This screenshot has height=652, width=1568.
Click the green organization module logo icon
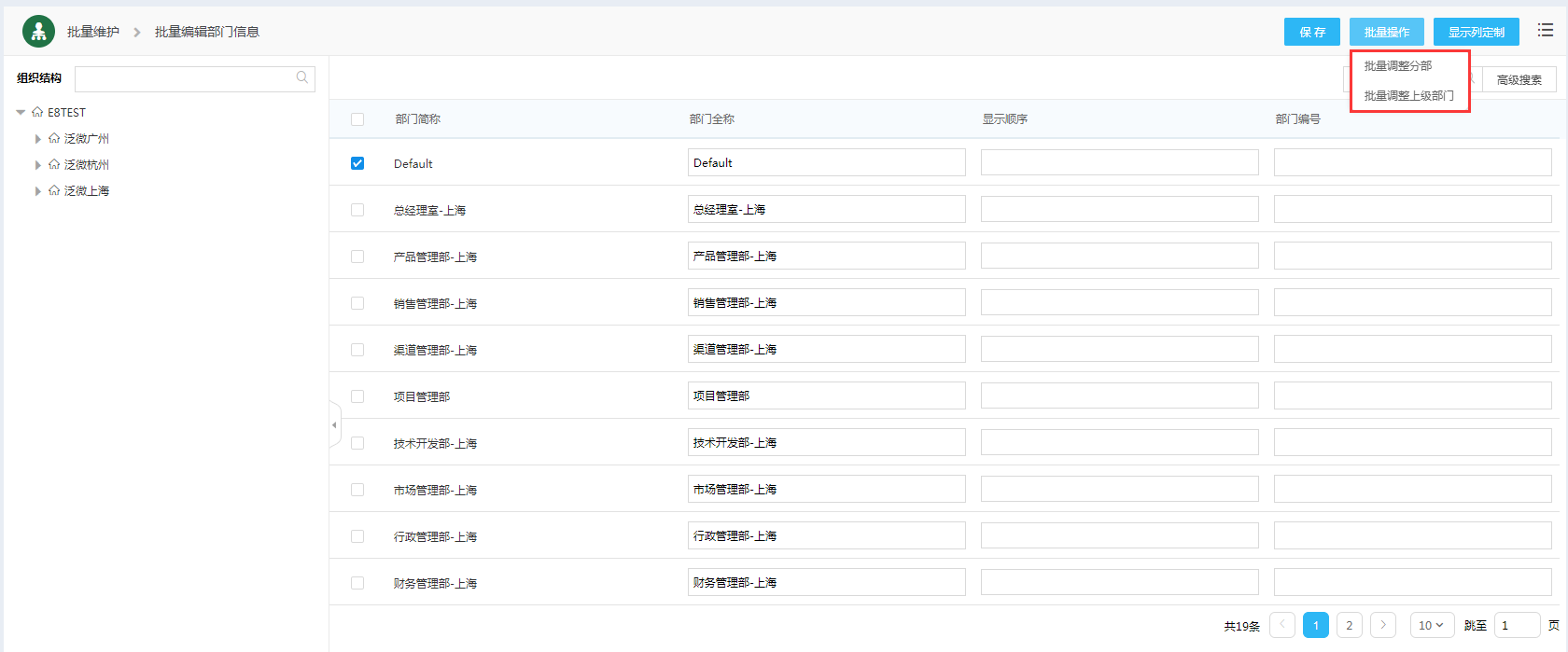coord(38,32)
